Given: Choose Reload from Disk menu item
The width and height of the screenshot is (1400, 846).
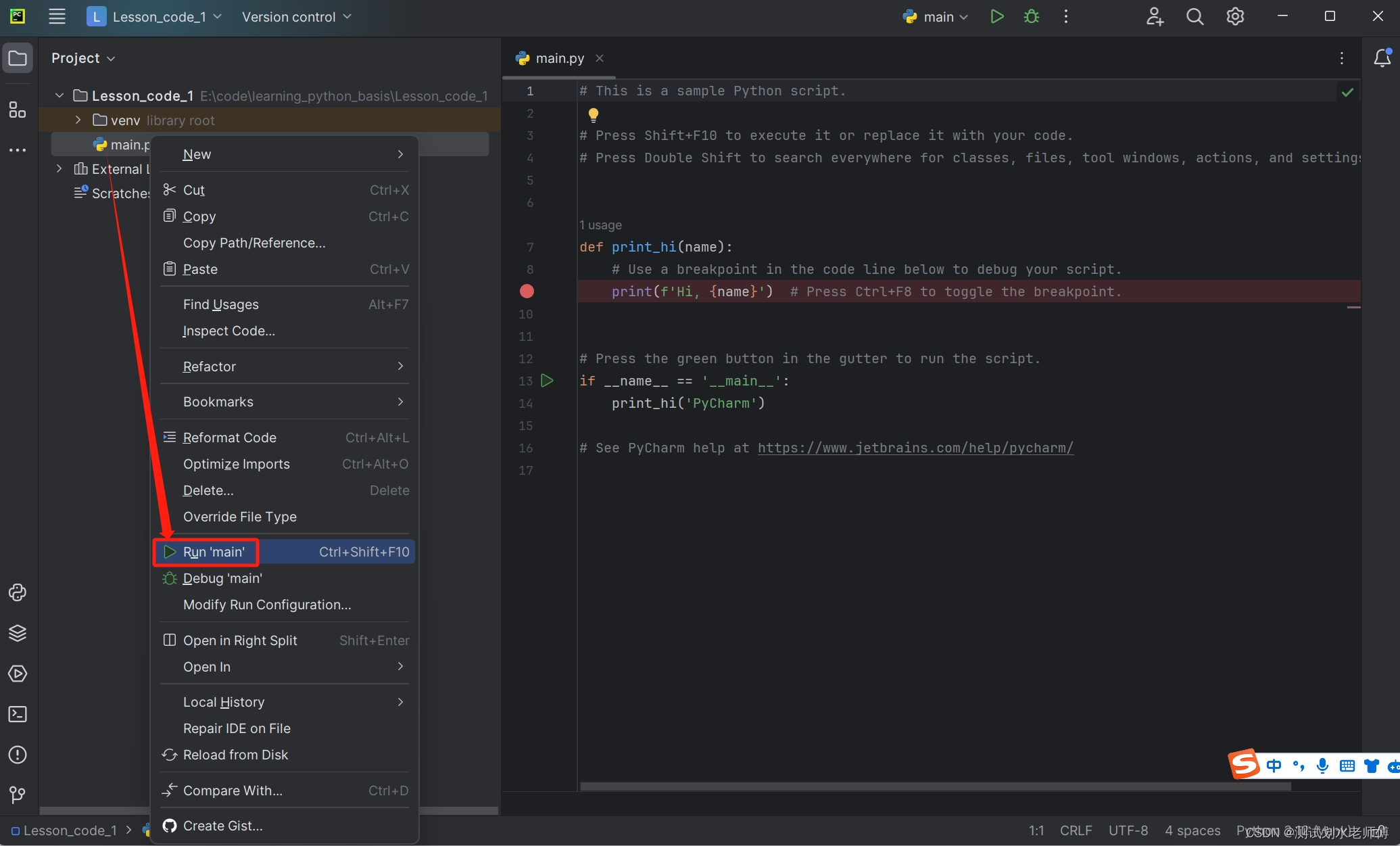Looking at the screenshot, I should coord(285,755).
